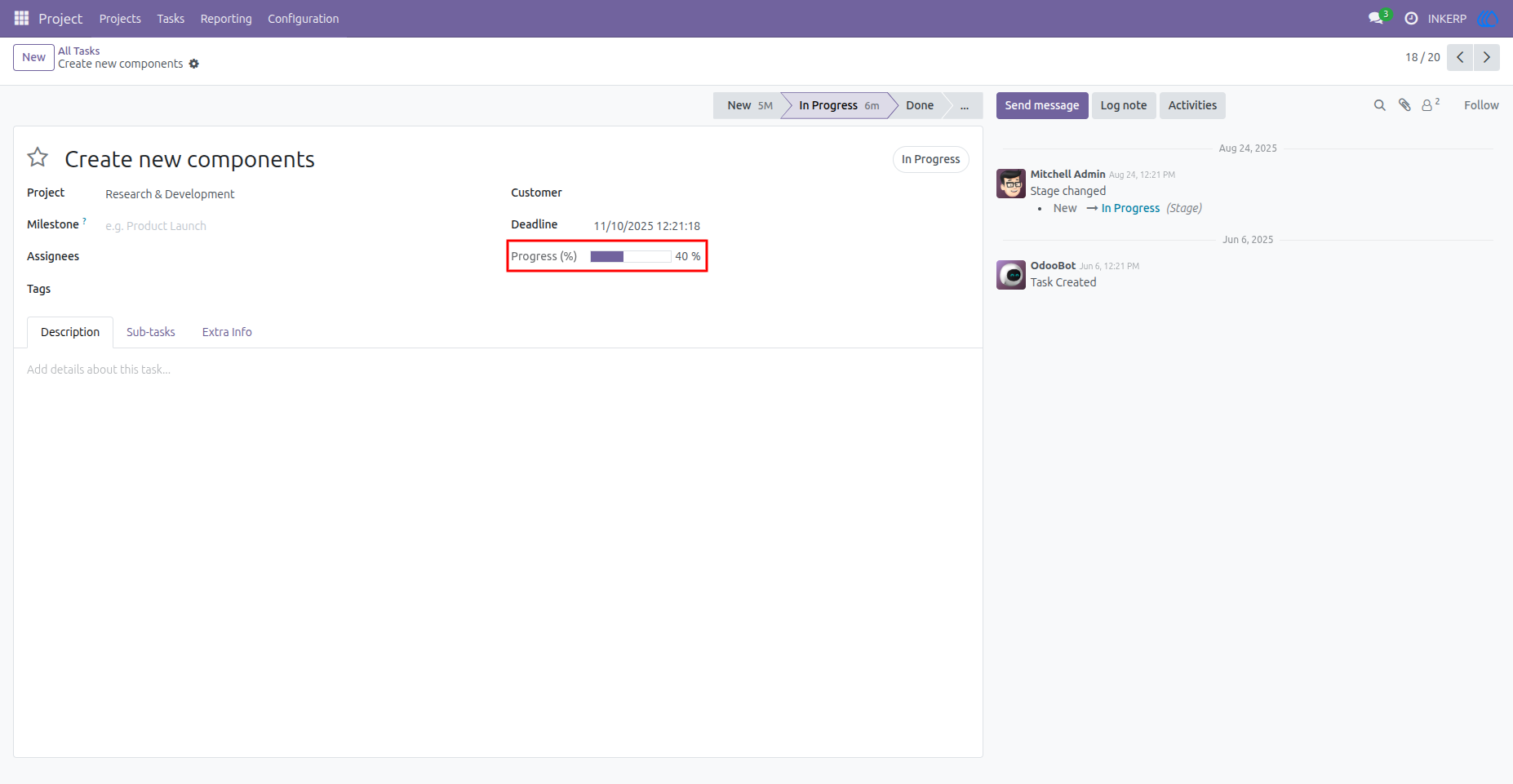Open the apps grid menu icon

coord(22,18)
